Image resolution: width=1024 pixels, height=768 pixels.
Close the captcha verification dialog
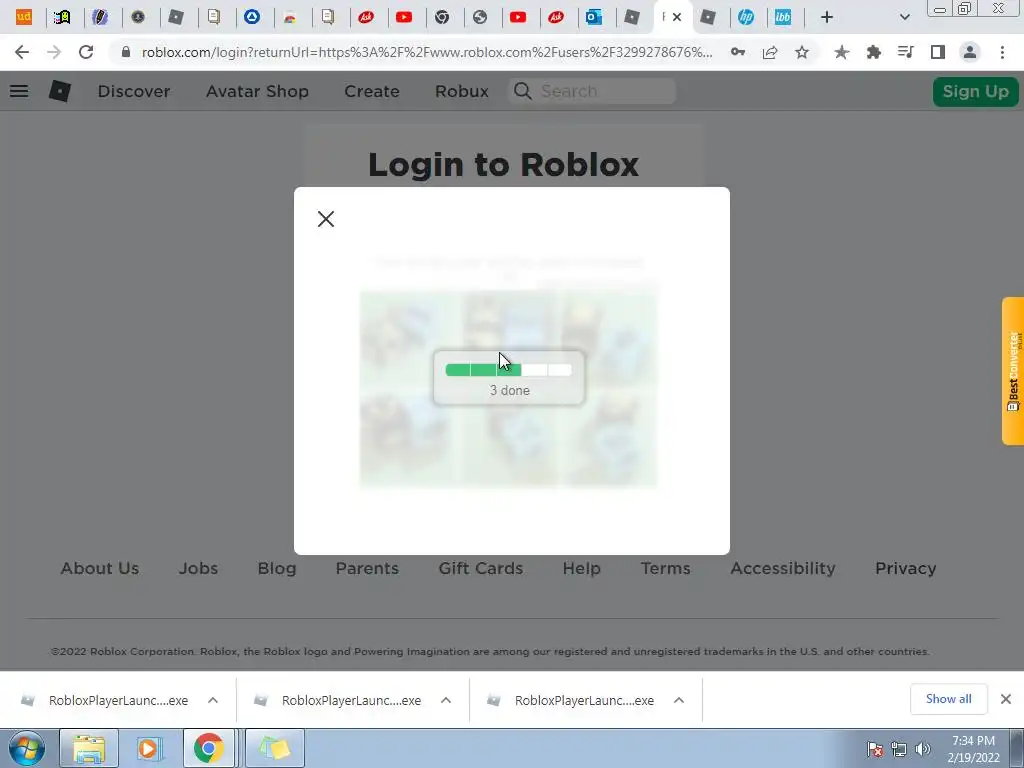(x=326, y=219)
